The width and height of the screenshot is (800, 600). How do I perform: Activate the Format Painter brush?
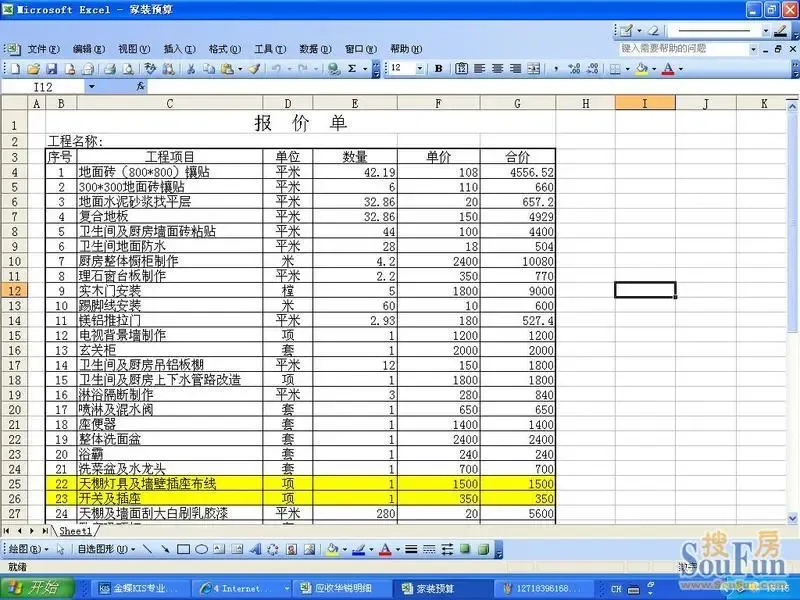pyautogui.click(x=255, y=68)
